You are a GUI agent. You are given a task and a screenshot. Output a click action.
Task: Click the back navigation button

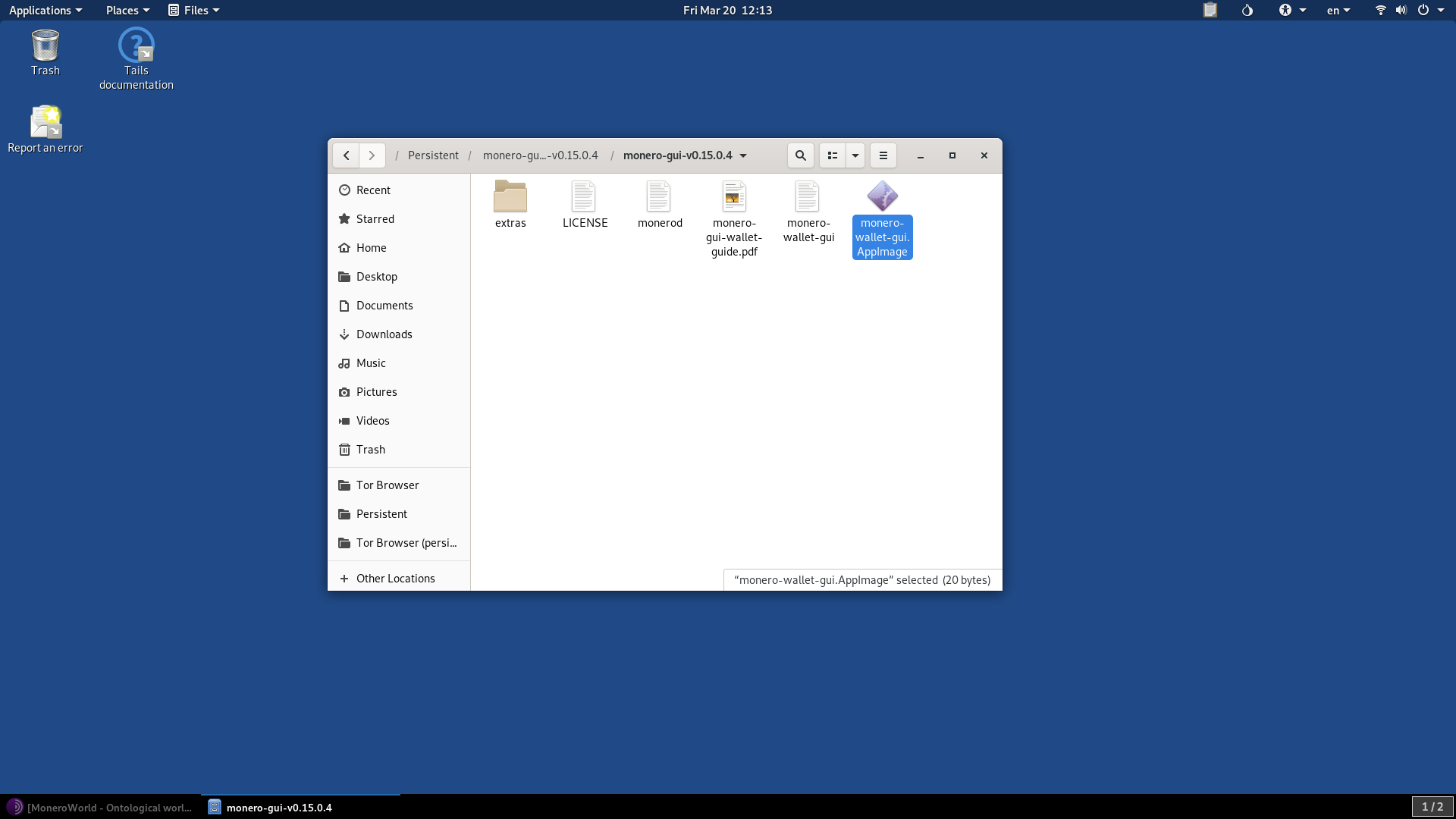(347, 155)
